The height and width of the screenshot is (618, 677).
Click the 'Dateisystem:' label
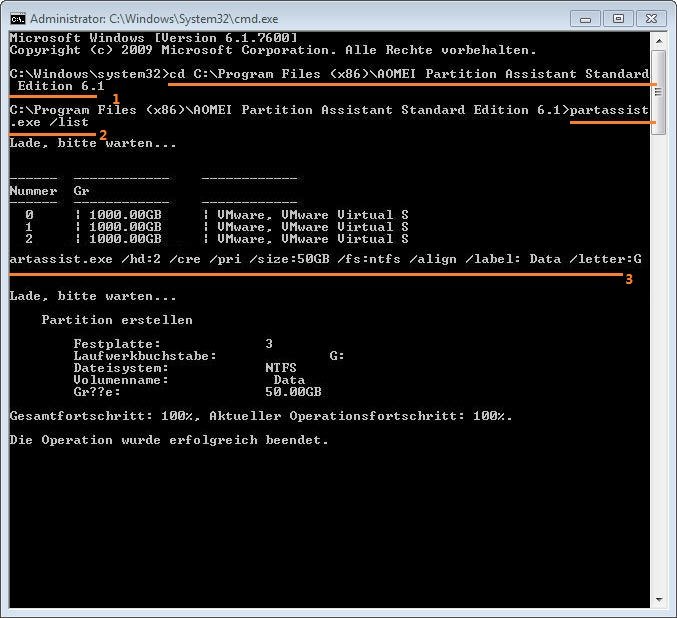pos(121,368)
